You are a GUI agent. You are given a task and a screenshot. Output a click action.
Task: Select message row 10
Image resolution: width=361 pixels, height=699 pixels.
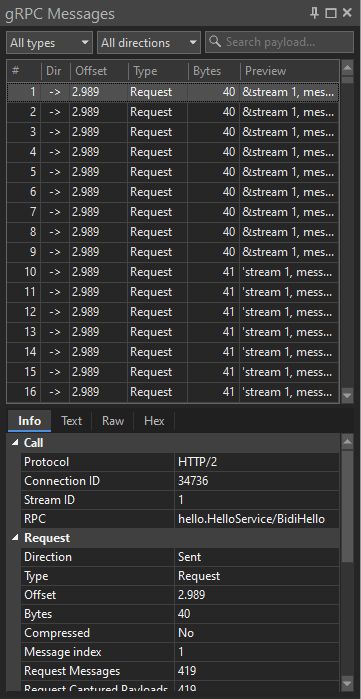tap(173, 272)
